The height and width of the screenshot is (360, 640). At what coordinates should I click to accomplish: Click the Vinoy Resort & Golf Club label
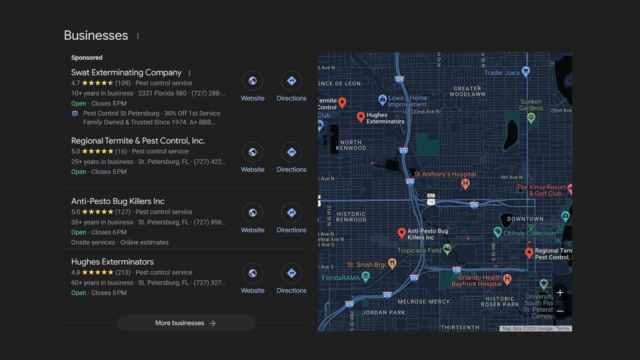point(542,190)
